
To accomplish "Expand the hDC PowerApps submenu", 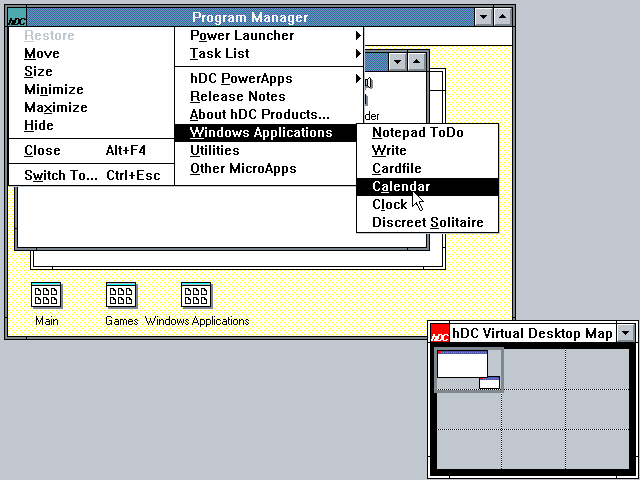I will (x=269, y=78).
